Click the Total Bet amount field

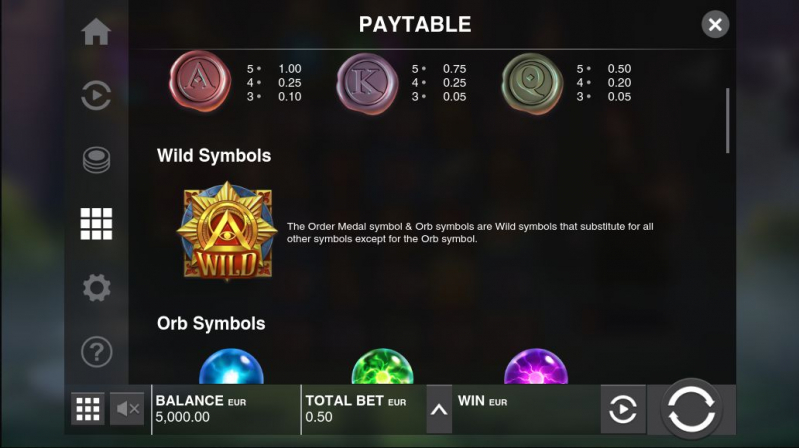pyautogui.click(x=363, y=409)
